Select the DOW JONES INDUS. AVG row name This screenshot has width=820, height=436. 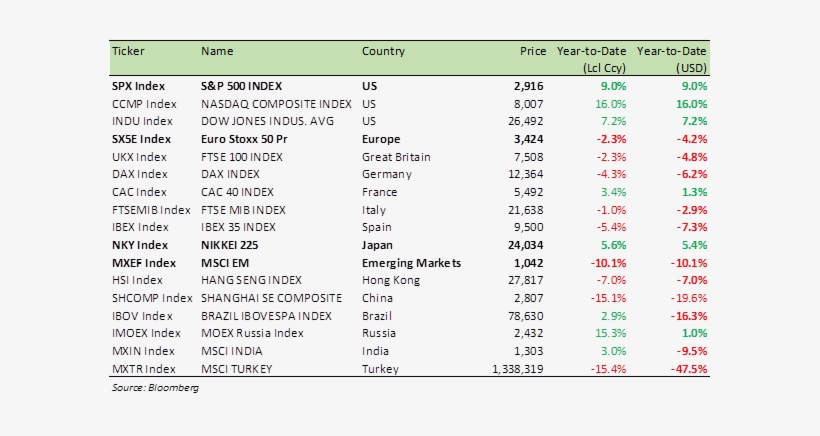(265, 121)
